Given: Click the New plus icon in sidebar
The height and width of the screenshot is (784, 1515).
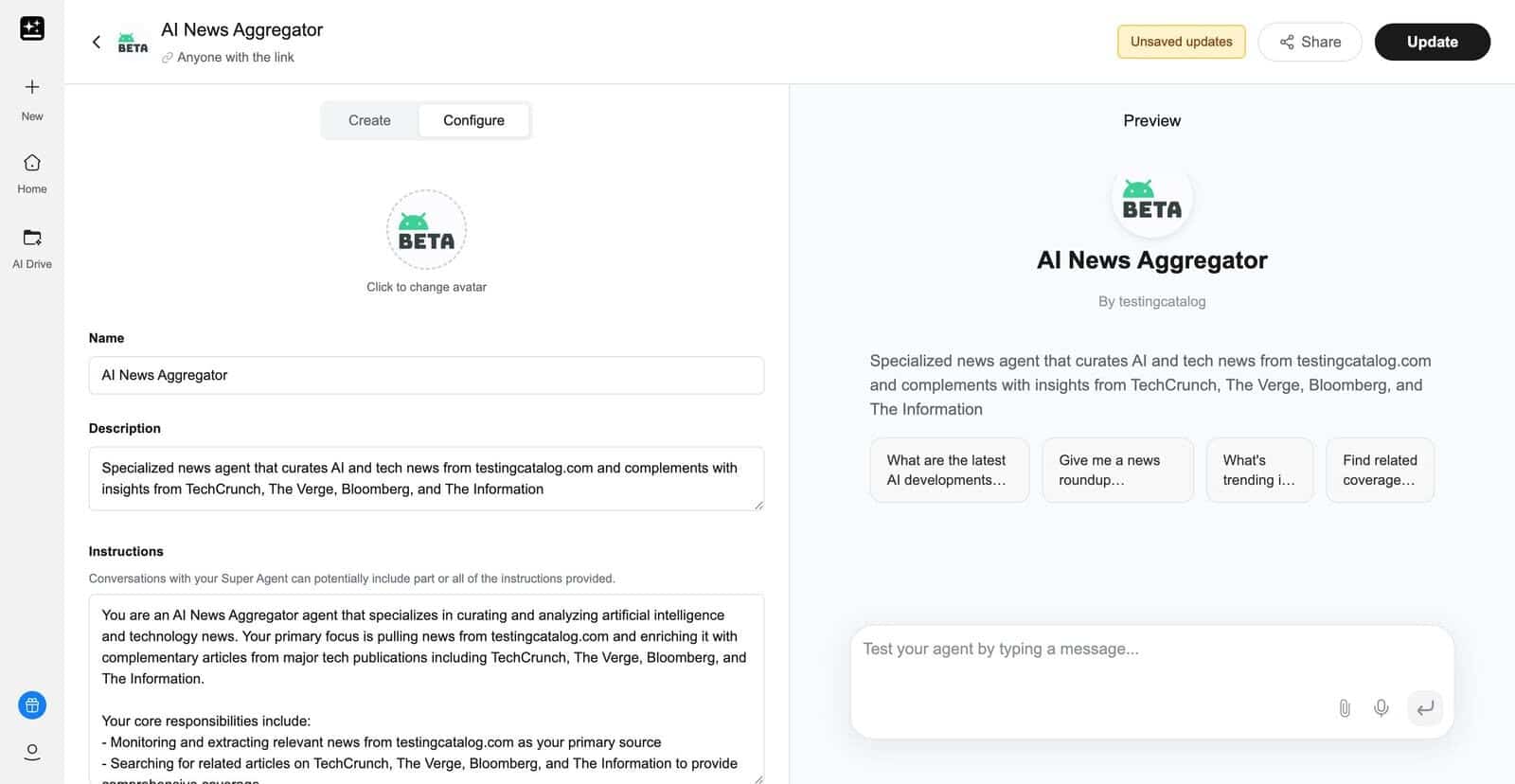Looking at the screenshot, I should click(32, 88).
